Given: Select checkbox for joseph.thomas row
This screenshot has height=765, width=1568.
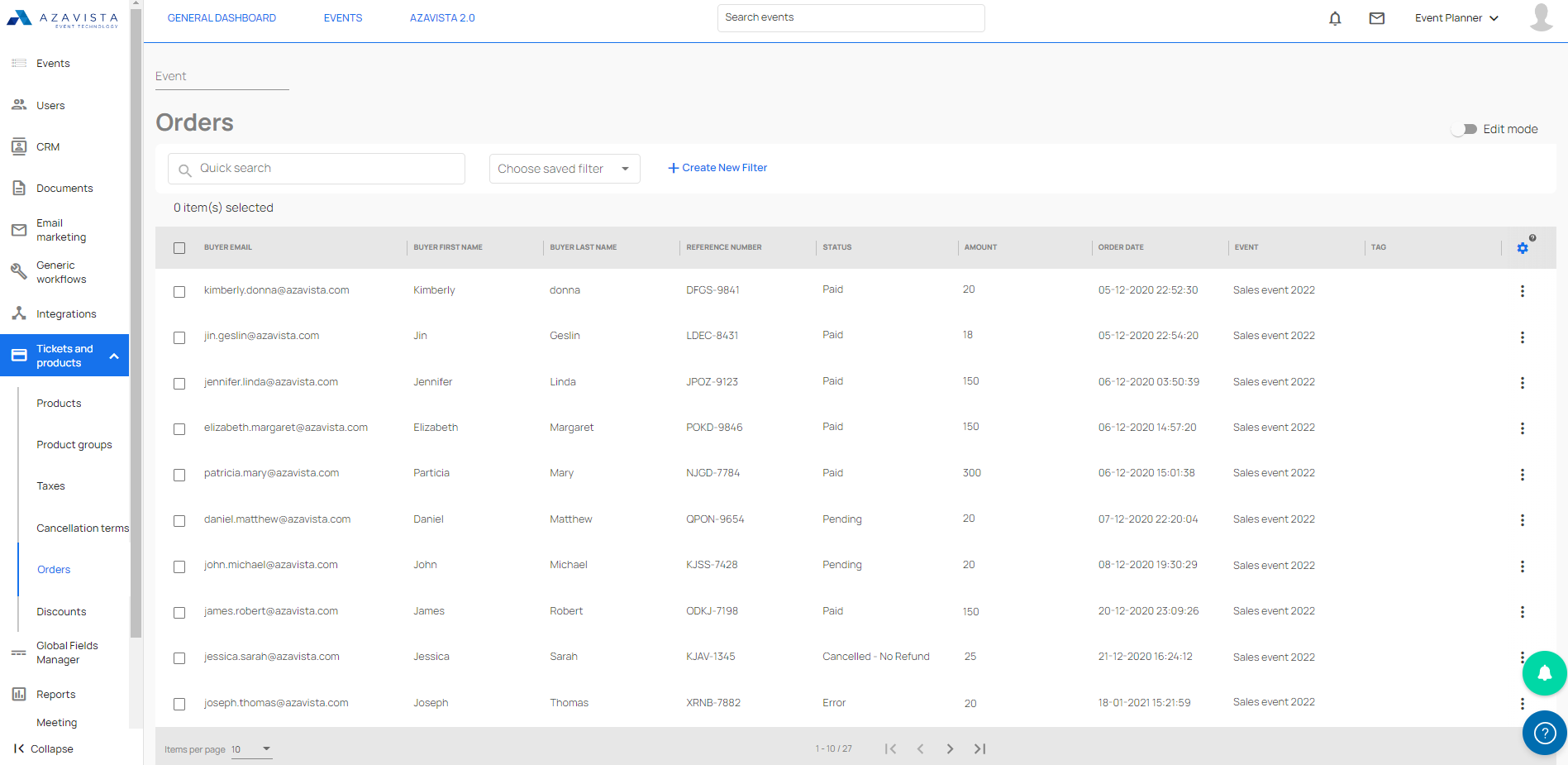Looking at the screenshot, I should 179,704.
